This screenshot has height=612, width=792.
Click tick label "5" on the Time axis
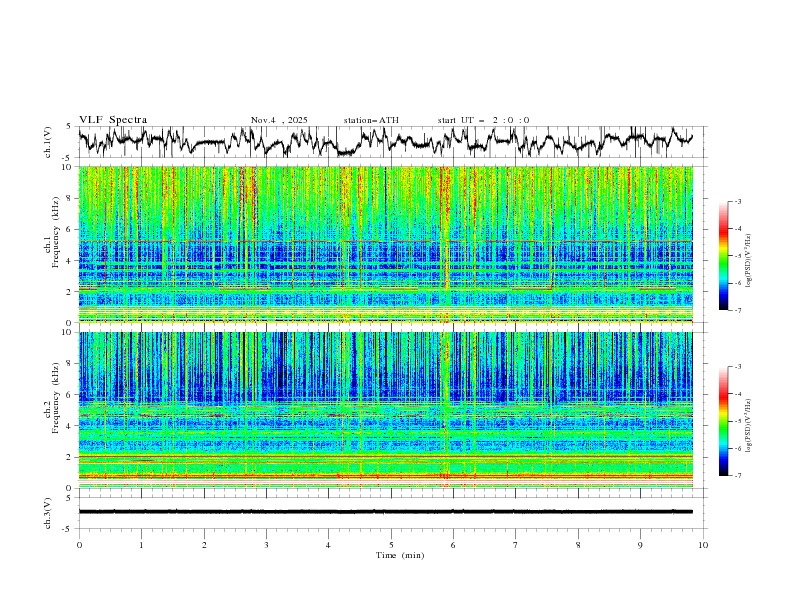391,545
